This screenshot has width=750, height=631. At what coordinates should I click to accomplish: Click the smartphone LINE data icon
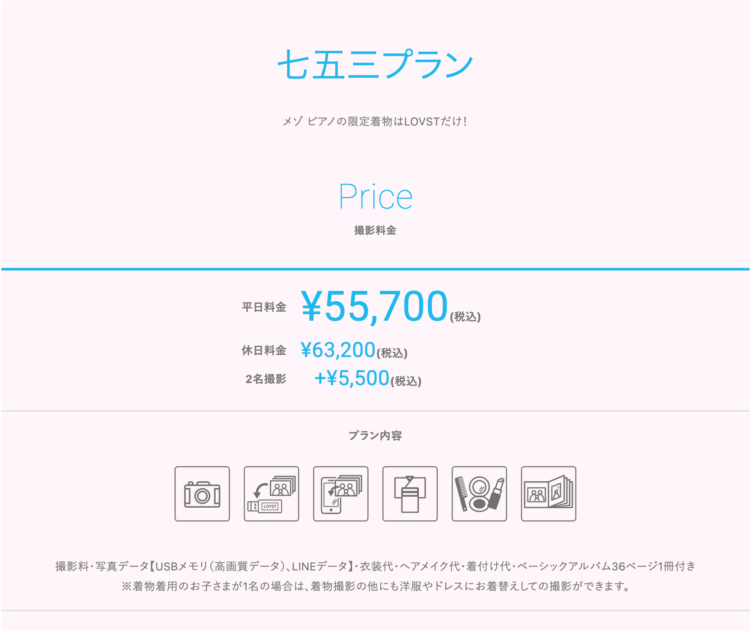click(340, 494)
